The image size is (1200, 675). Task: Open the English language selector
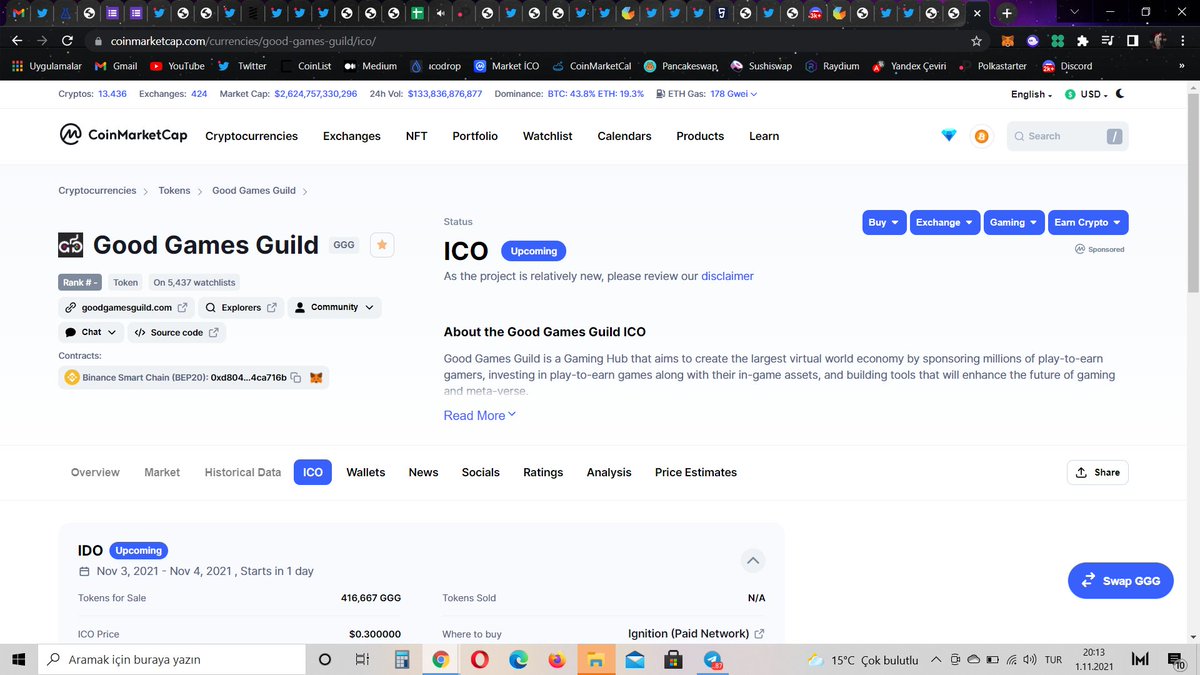[x=1032, y=94]
